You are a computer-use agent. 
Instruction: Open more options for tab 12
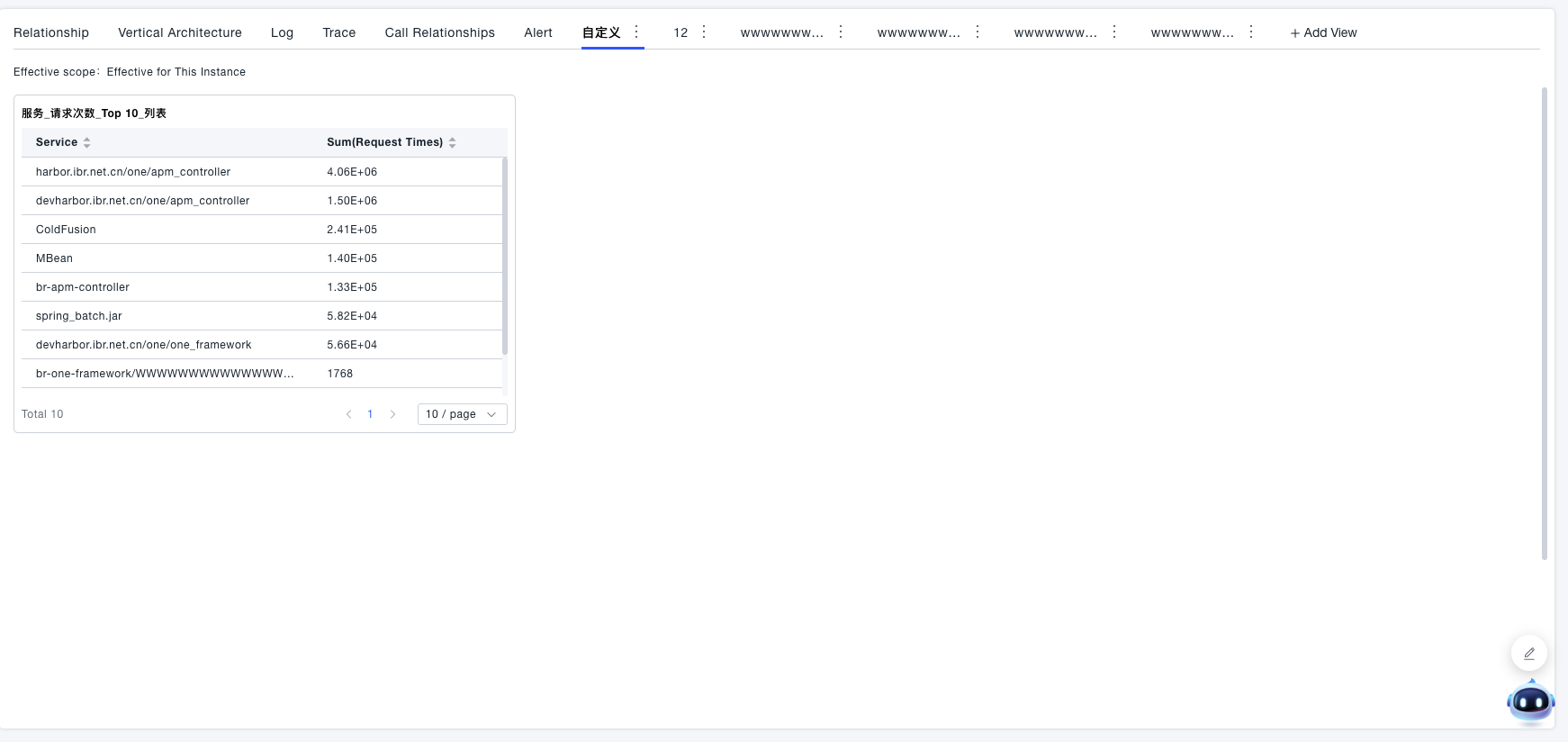point(704,32)
